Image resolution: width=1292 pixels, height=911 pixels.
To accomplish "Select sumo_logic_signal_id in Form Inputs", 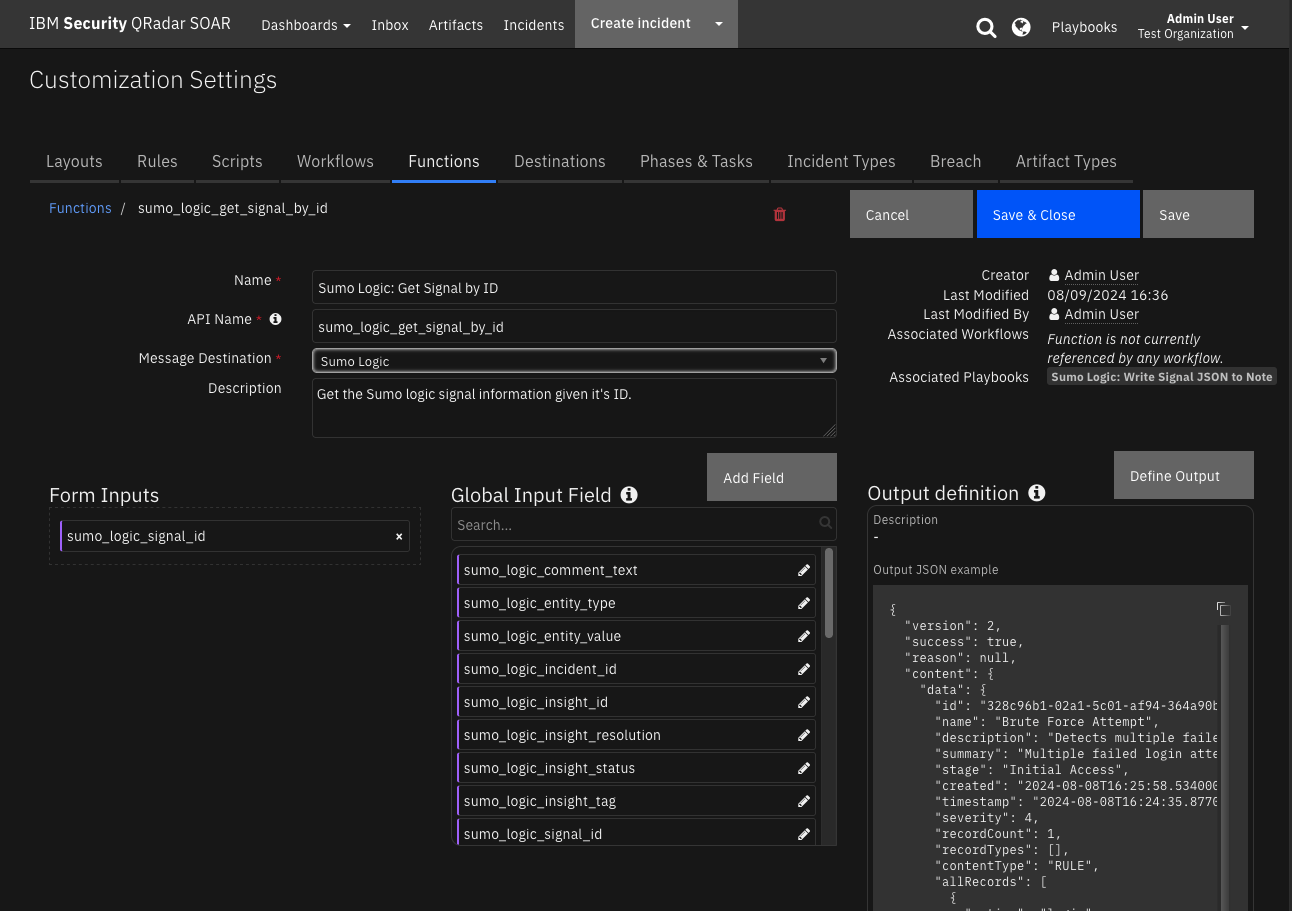I will [x=235, y=536].
